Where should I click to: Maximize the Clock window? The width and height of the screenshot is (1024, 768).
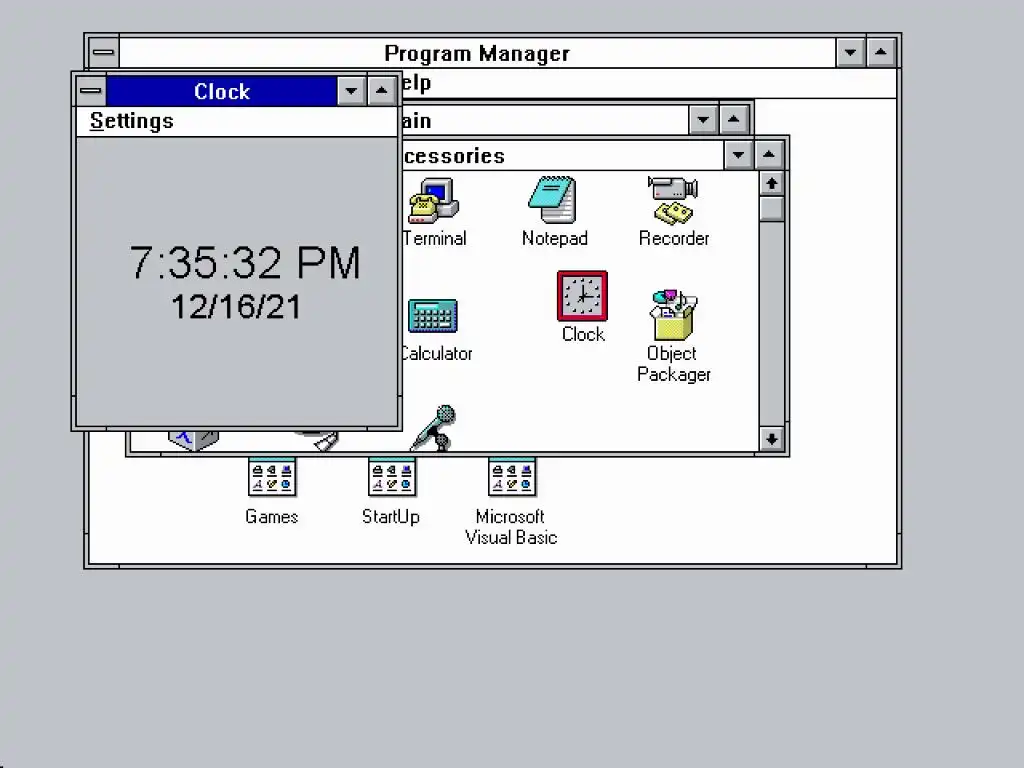coord(382,91)
